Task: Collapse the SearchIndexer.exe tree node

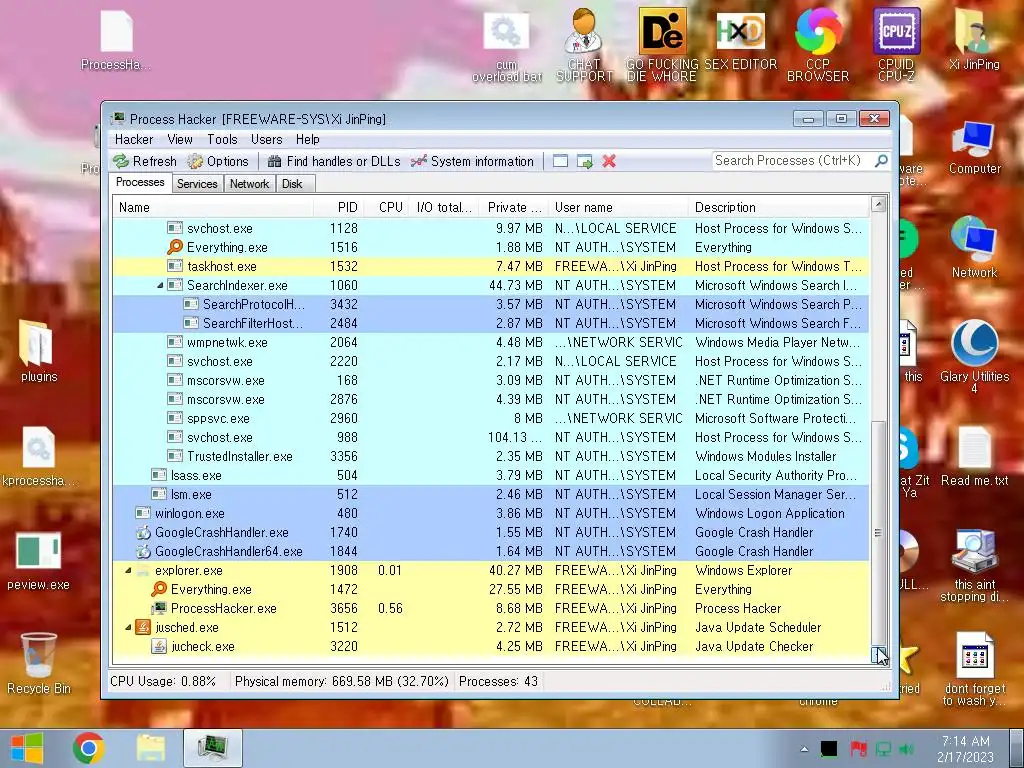Action: click(160, 285)
